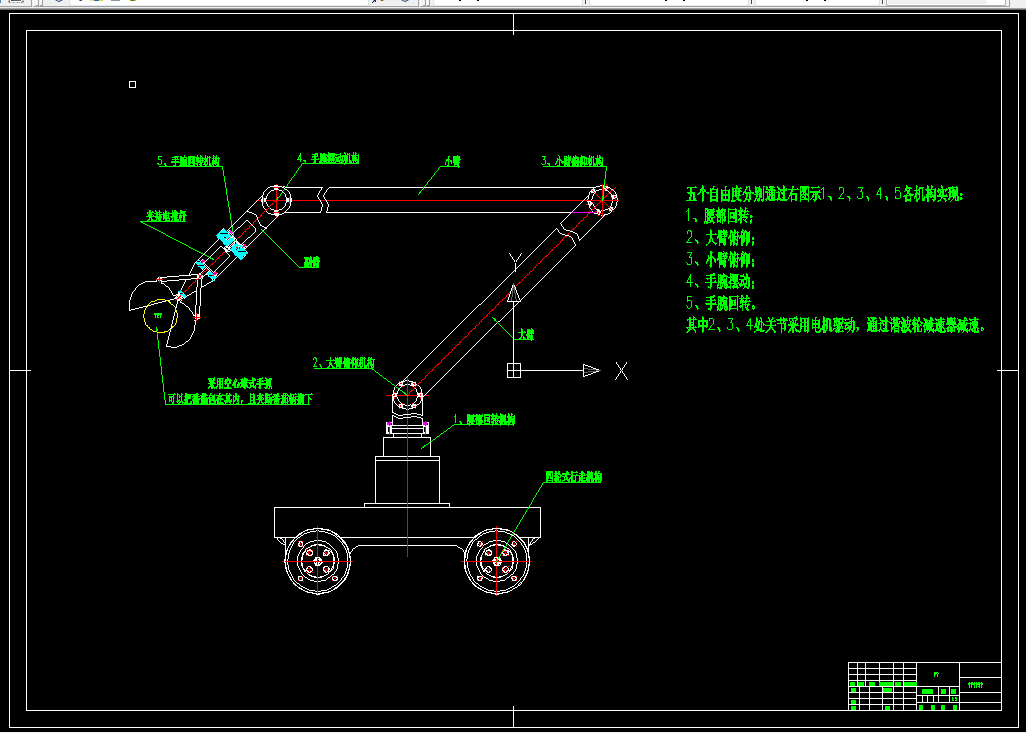Click the title block table in corner
This screenshot has width=1026, height=733.
925,686
